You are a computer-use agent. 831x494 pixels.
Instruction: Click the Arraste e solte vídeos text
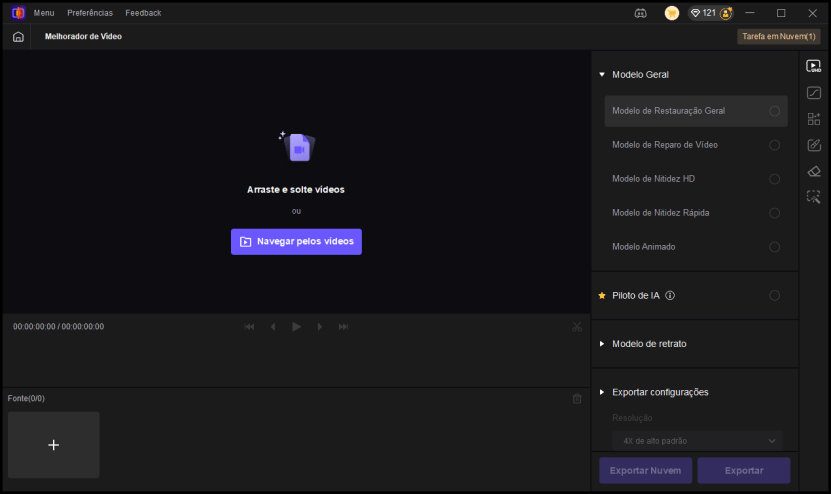coord(296,190)
